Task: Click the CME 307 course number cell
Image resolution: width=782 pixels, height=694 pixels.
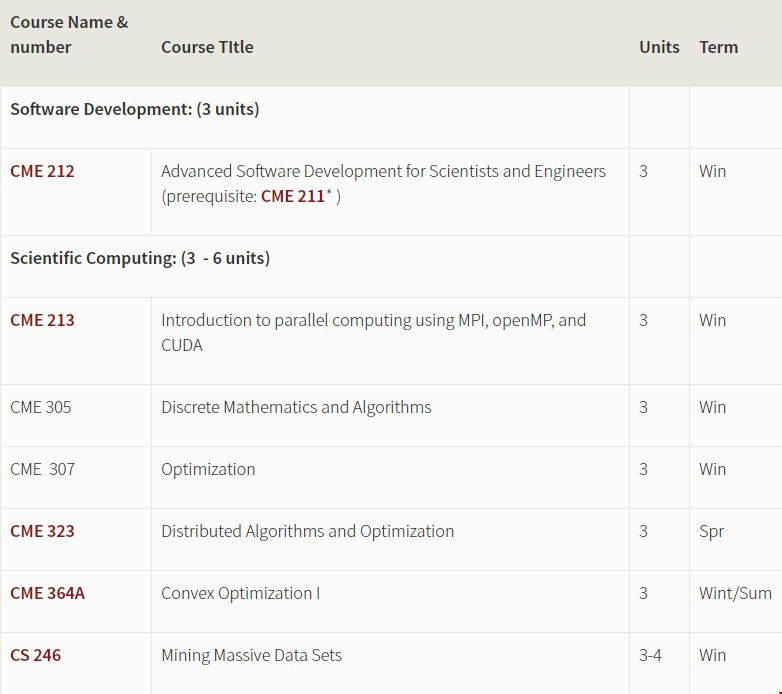Action: point(42,469)
